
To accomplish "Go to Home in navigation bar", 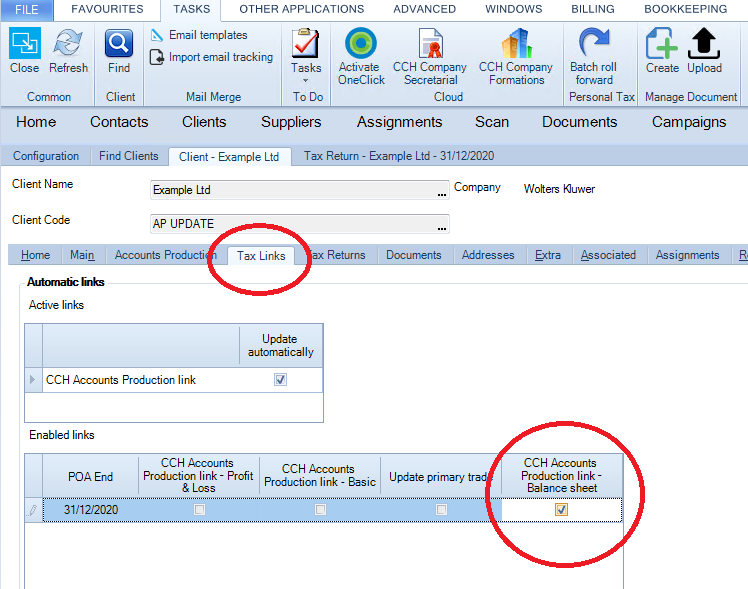I will coord(36,122).
